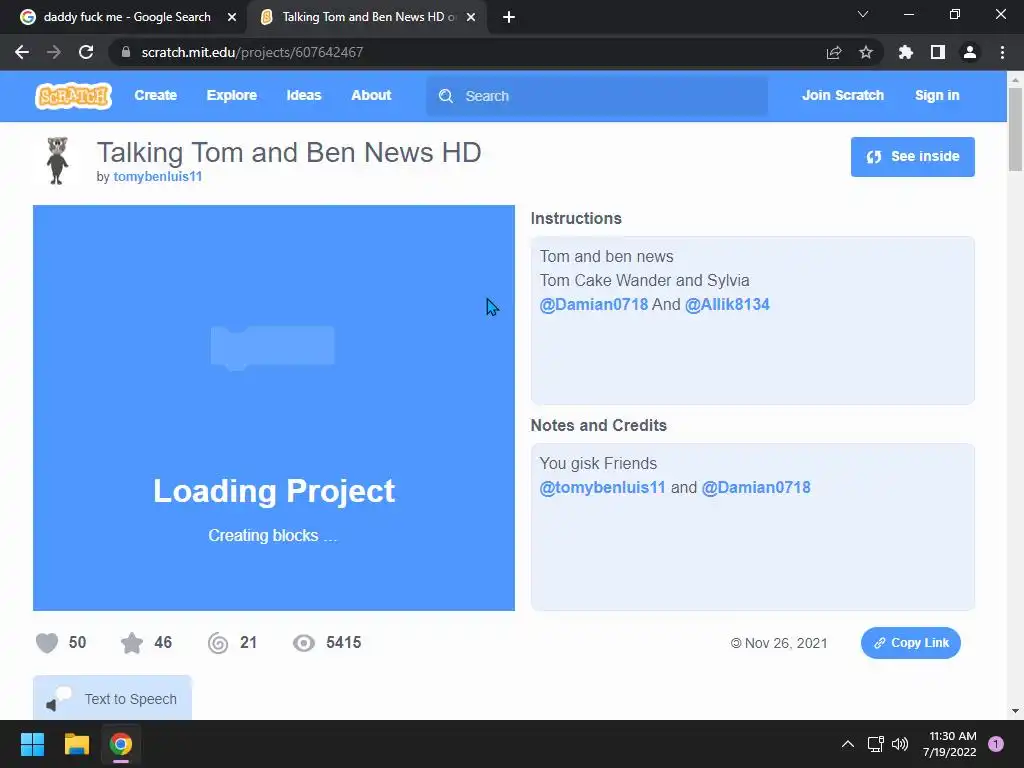Open a new browser tab
This screenshot has height=768, width=1024.
[x=509, y=17]
